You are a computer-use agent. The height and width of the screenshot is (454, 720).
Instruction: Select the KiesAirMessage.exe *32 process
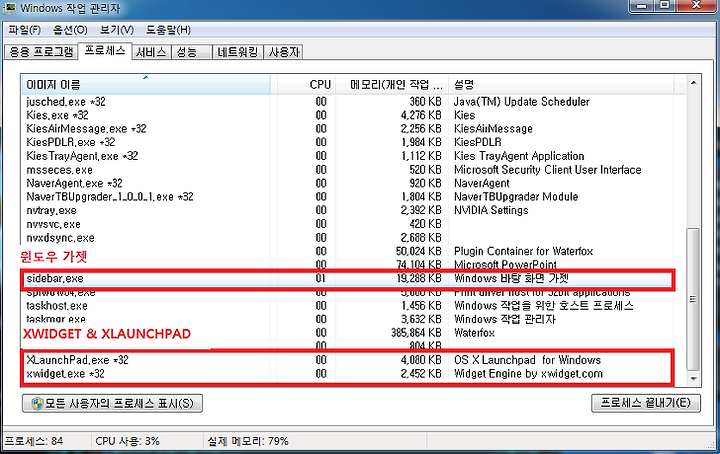[86, 129]
